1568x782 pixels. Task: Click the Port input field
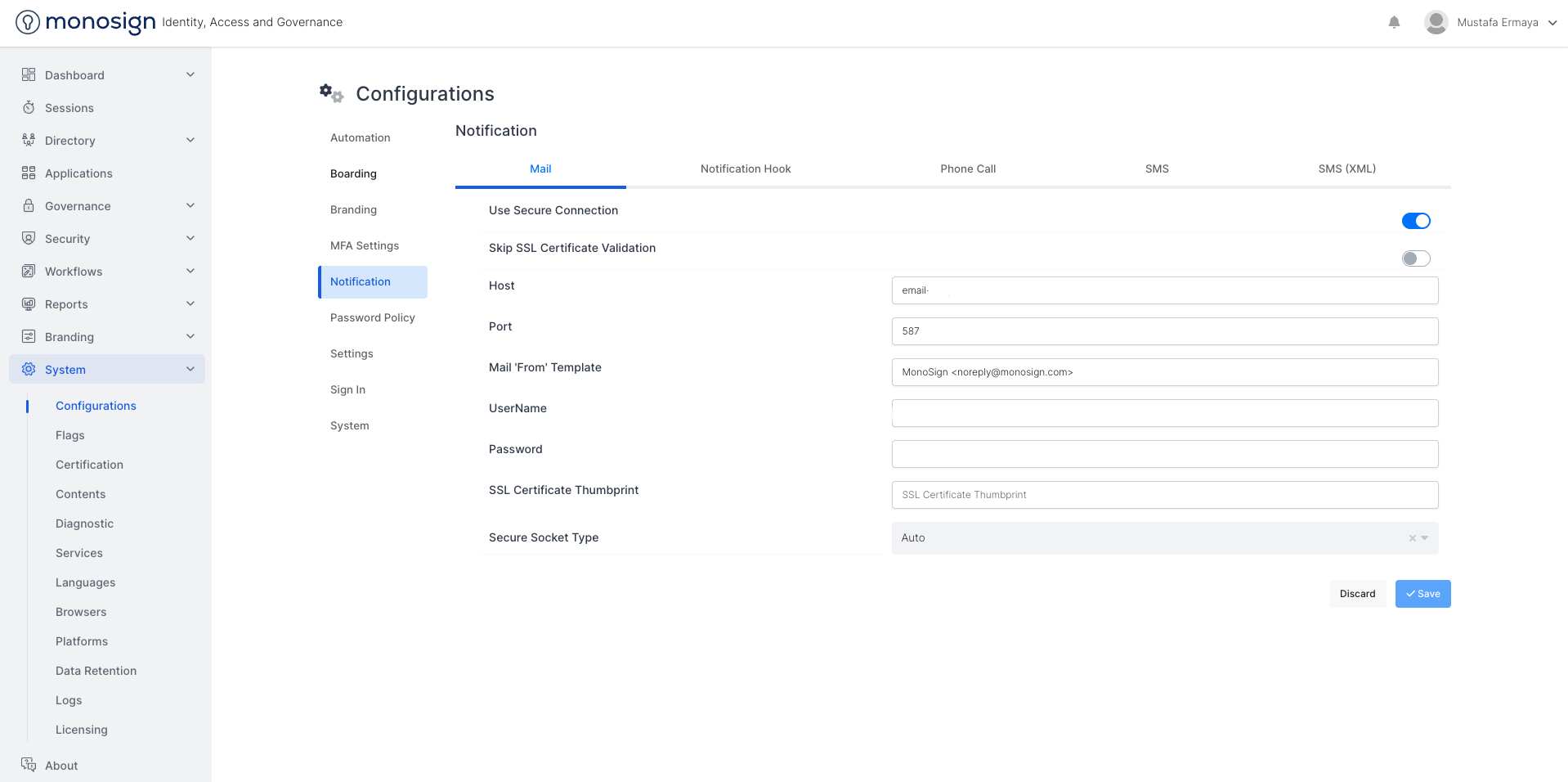pyautogui.click(x=1164, y=331)
